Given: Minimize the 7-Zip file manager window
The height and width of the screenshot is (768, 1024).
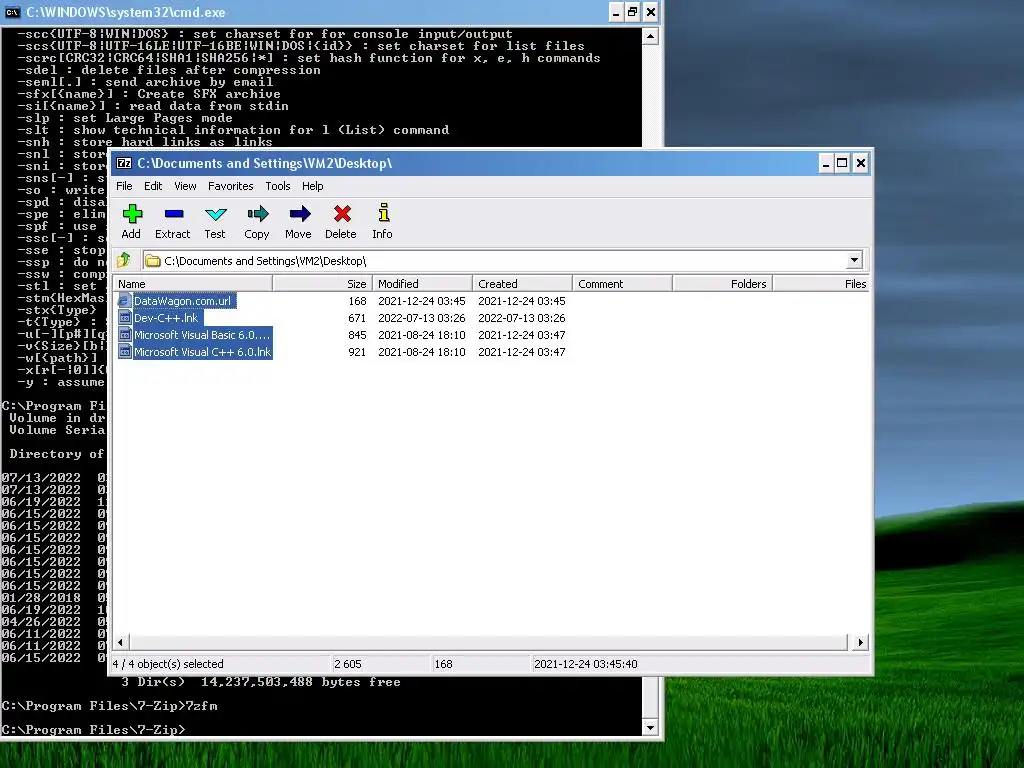Looking at the screenshot, I should (x=825, y=163).
